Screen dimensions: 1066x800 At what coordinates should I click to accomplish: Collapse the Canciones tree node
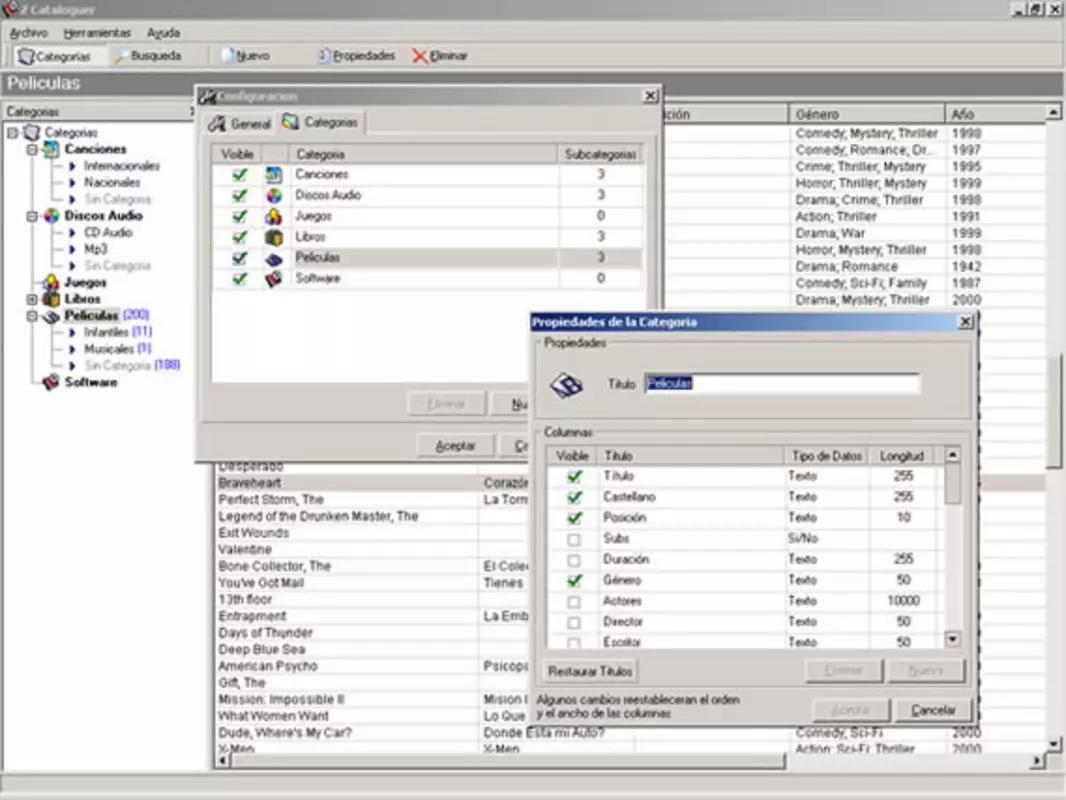(x=32, y=150)
